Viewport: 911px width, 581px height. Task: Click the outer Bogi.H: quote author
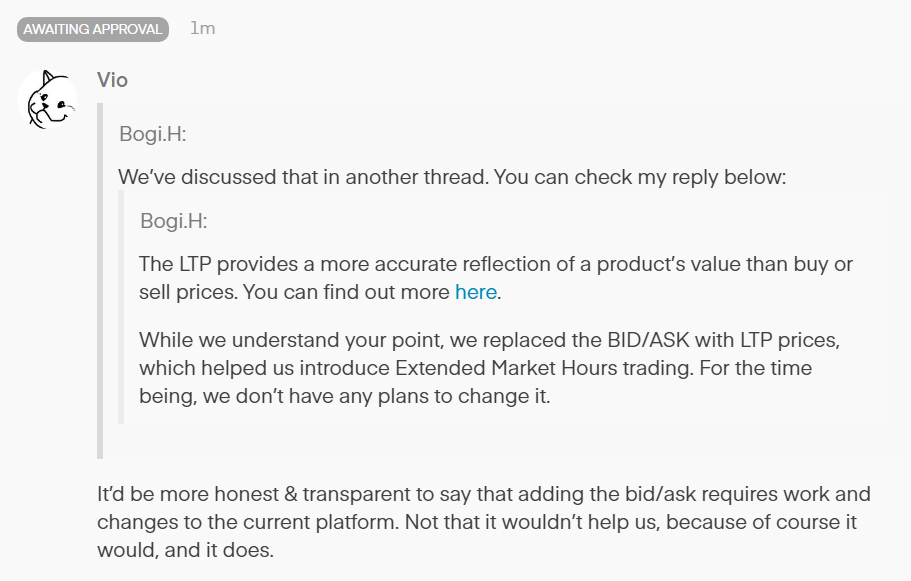(x=153, y=133)
